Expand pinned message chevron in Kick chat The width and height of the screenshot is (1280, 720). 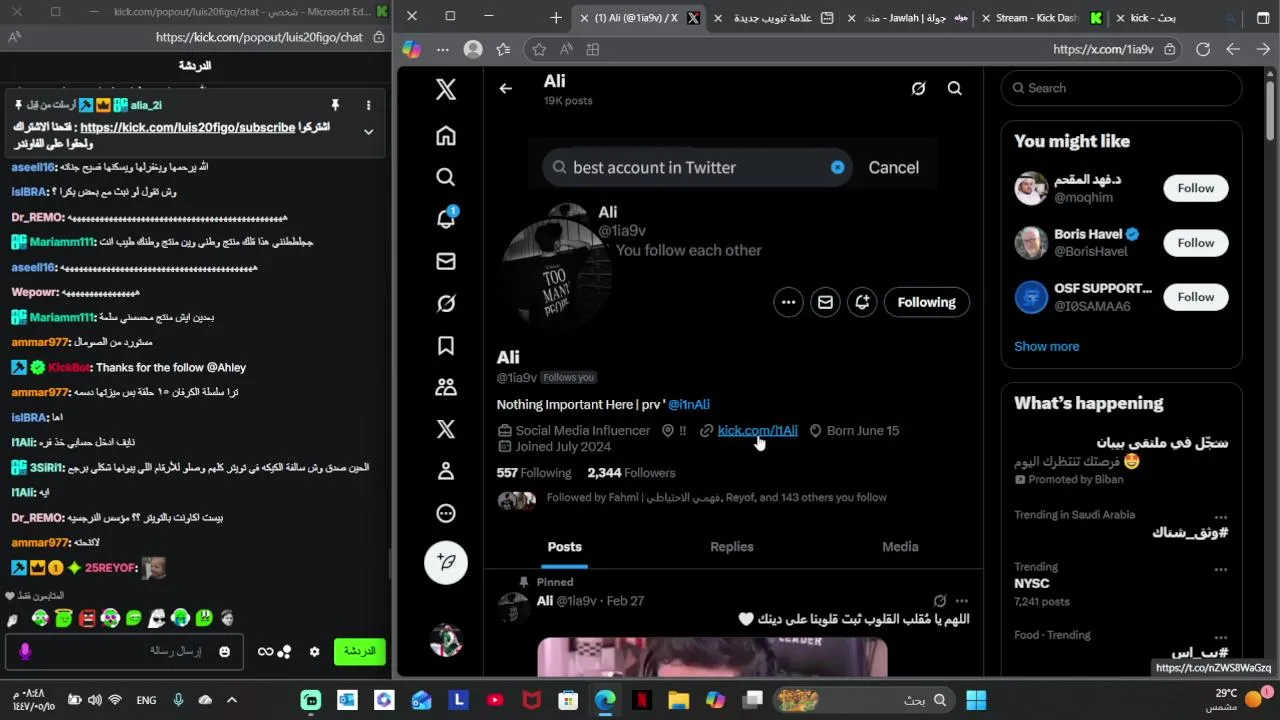[368, 131]
